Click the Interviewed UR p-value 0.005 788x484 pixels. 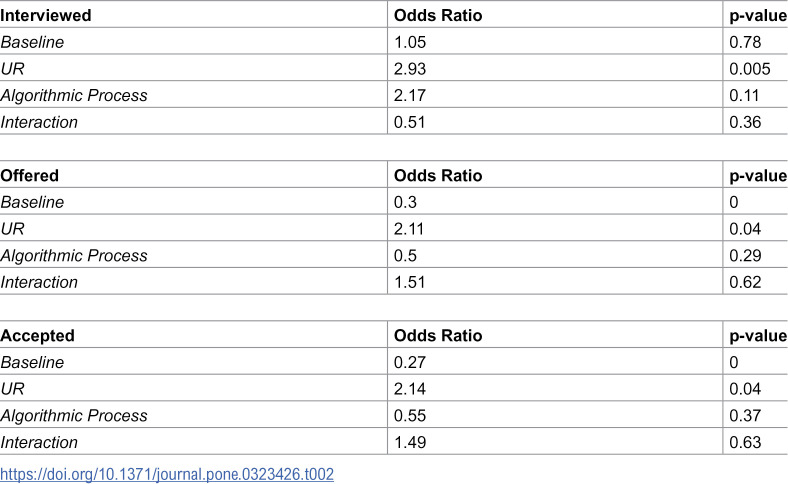pyautogui.click(x=750, y=69)
